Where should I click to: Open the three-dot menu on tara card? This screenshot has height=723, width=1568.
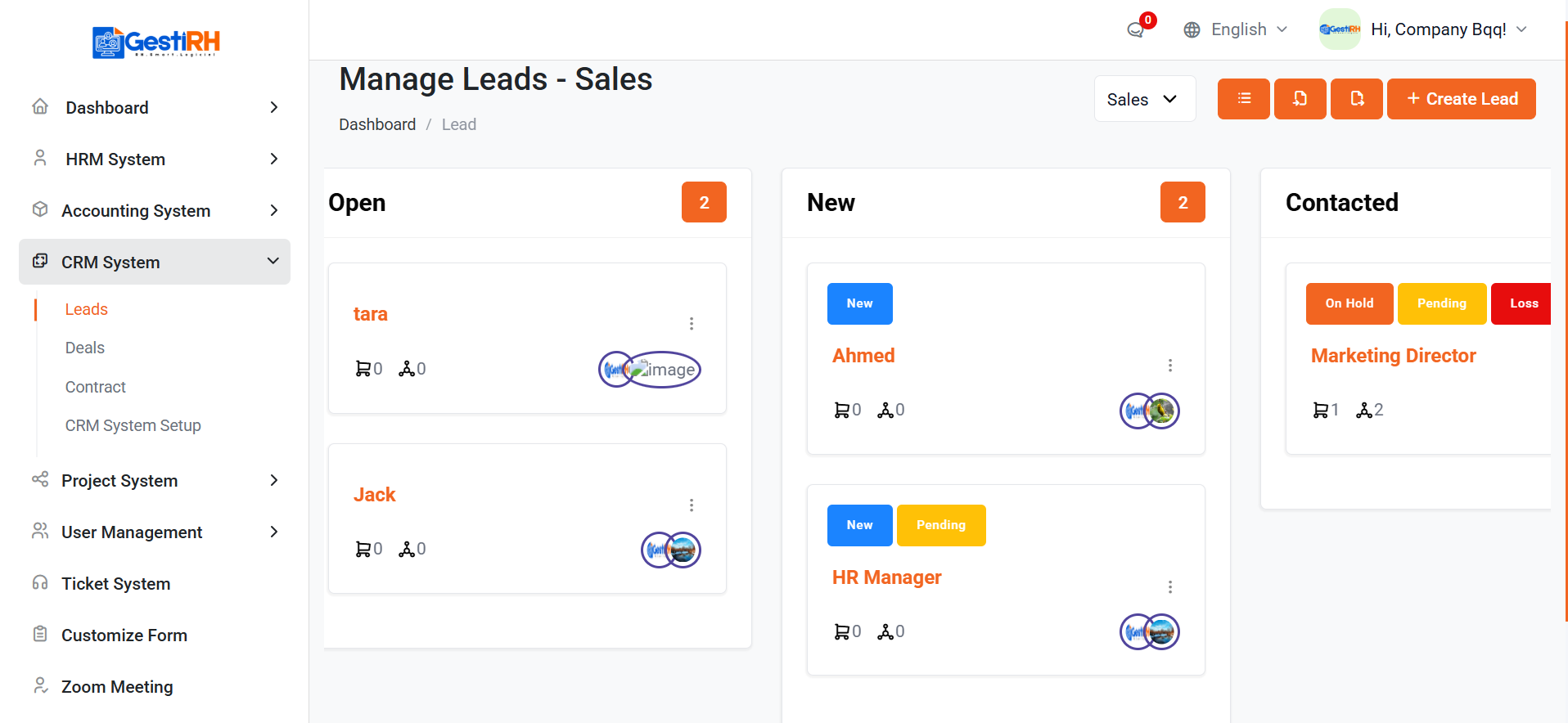point(692,324)
